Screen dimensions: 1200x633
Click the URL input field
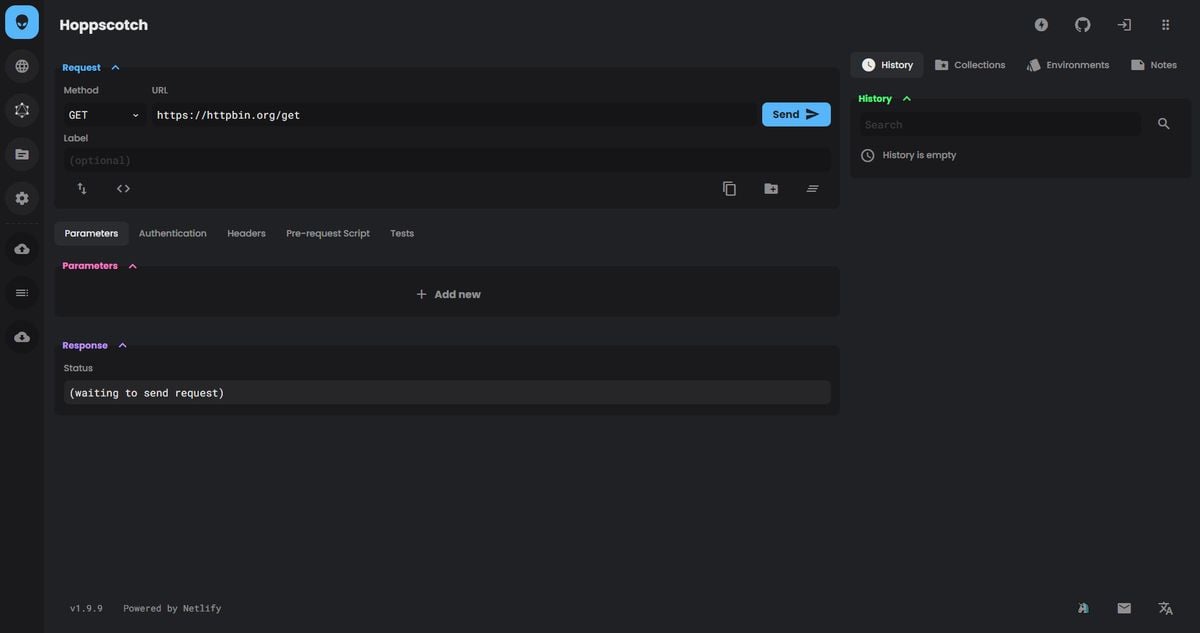(454, 115)
